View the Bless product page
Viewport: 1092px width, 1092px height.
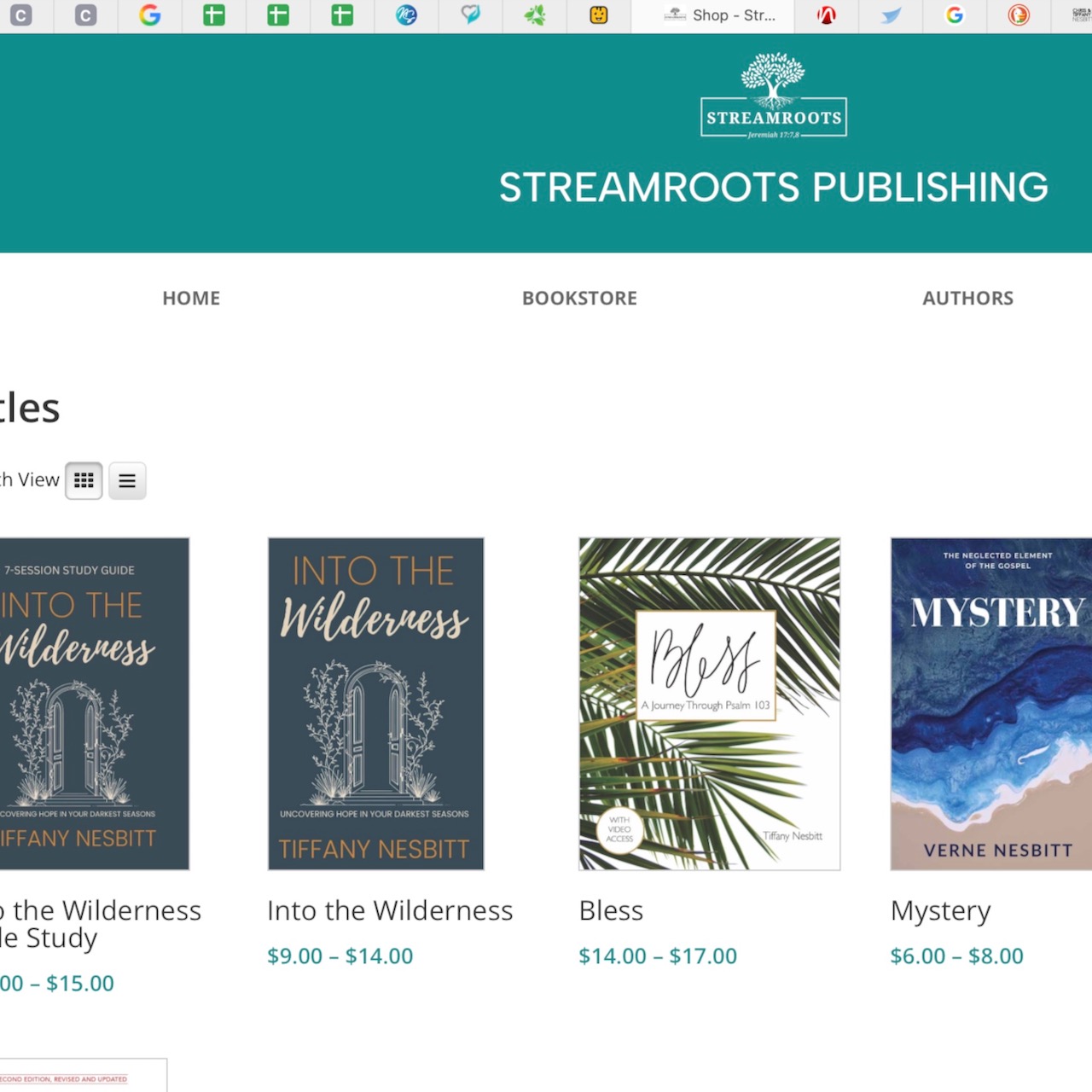611,910
